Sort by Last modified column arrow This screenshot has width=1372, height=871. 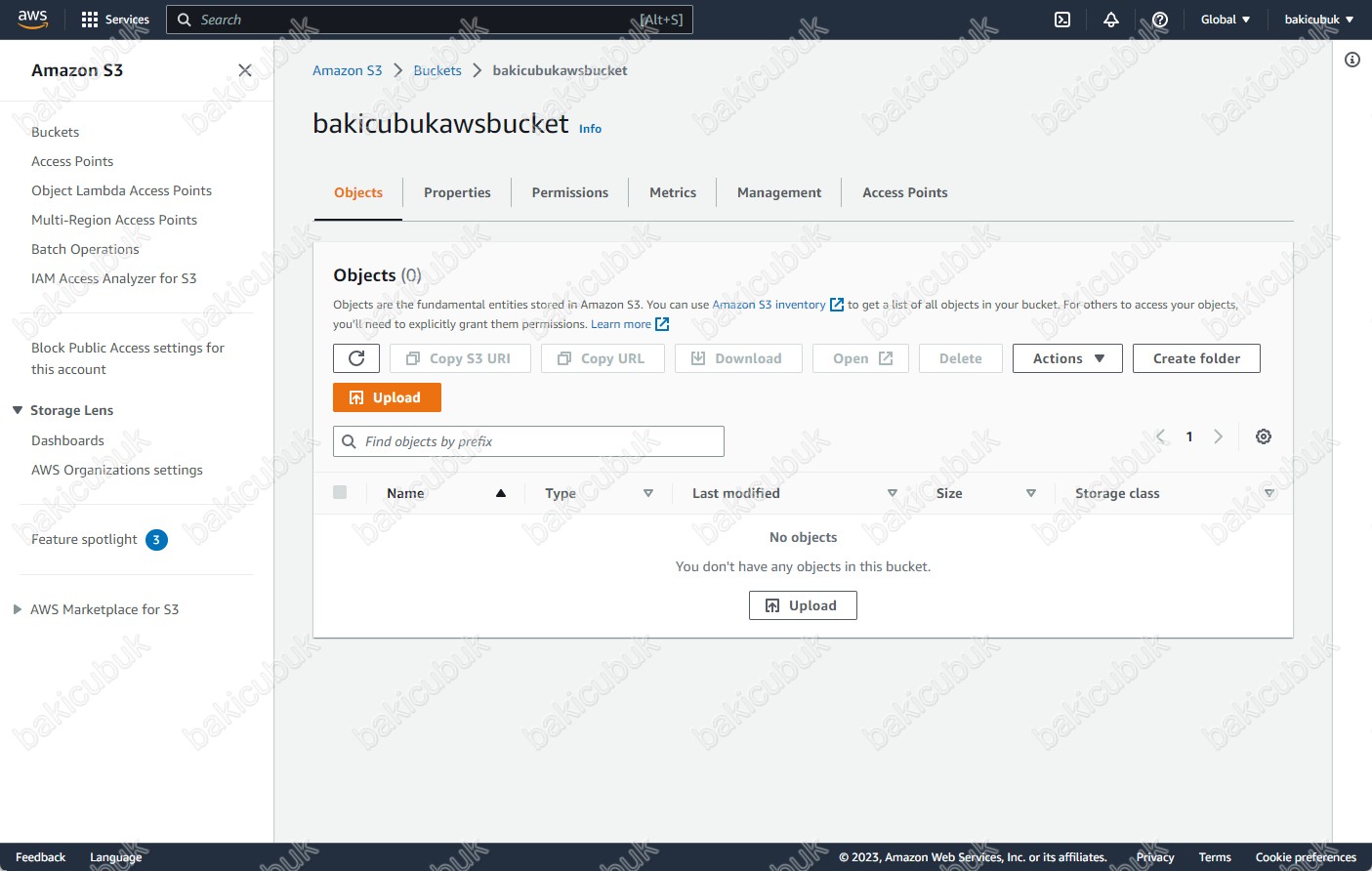coord(893,493)
